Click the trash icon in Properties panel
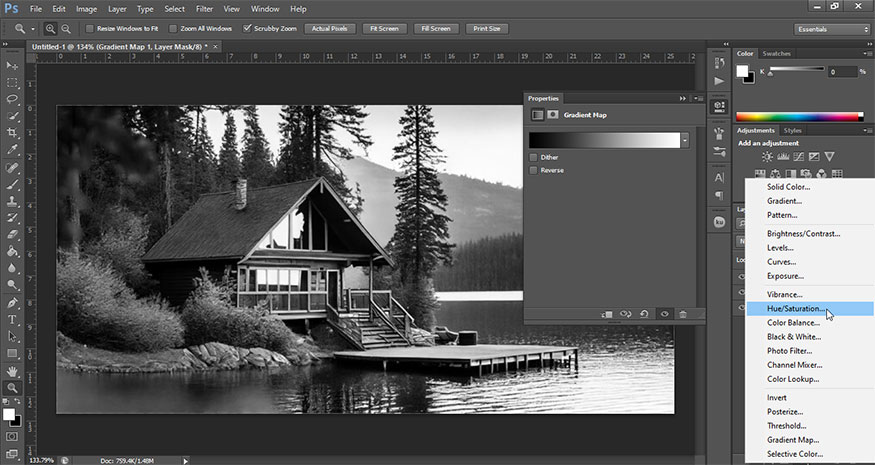Image resolution: width=875 pixels, height=465 pixels. (683, 314)
